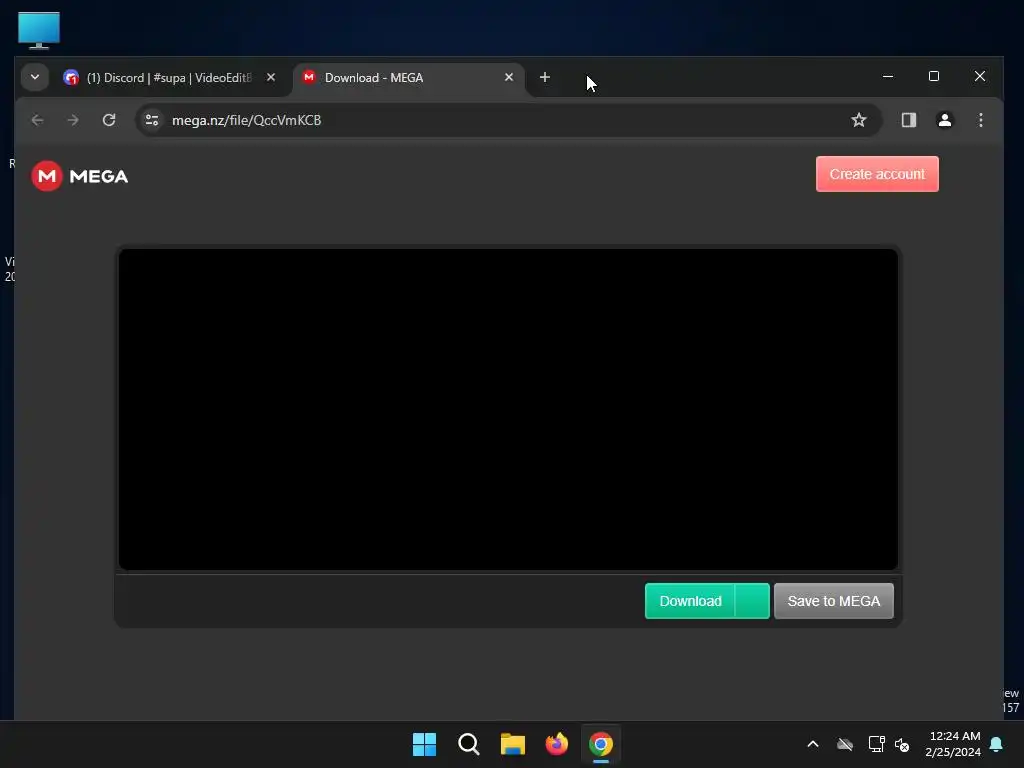1024x768 pixels.
Task: Select the Download - MEGA tab
Action: click(409, 78)
